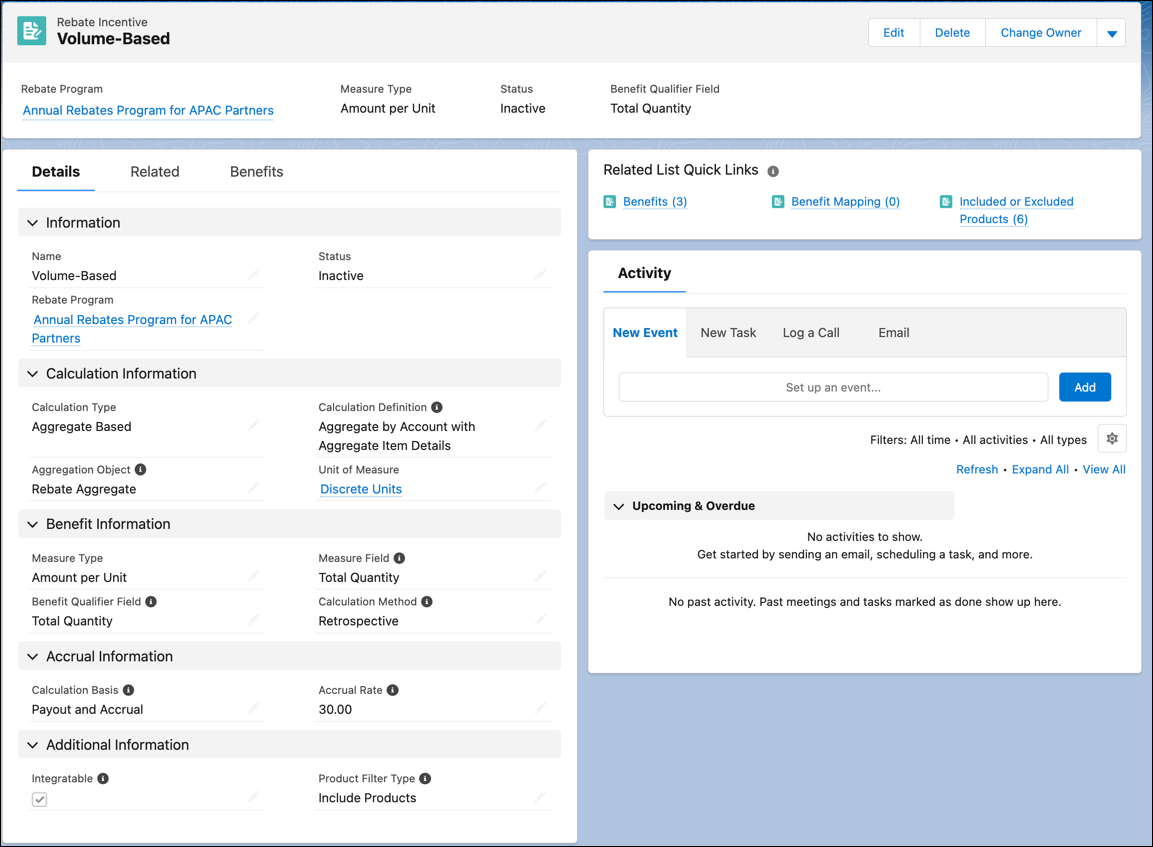Click the Benefit Mapping quick link icon

click(778, 201)
